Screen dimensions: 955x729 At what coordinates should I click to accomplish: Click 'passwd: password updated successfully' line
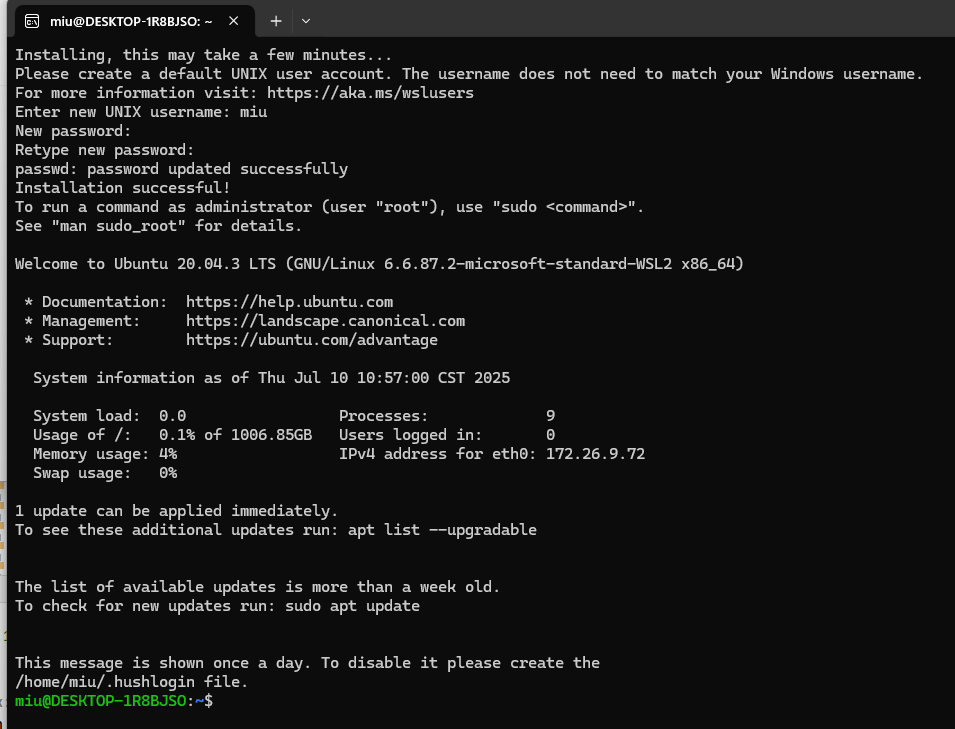tap(181, 169)
